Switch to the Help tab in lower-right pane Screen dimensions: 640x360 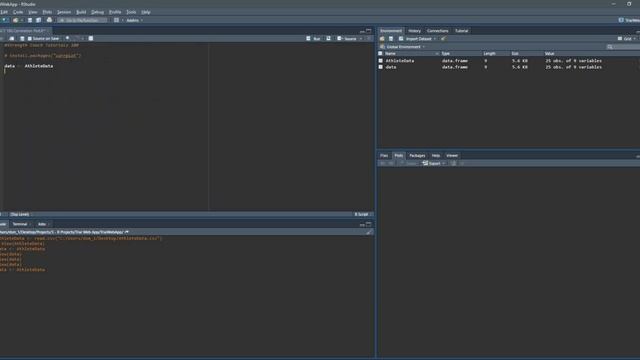tap(436, 156)
